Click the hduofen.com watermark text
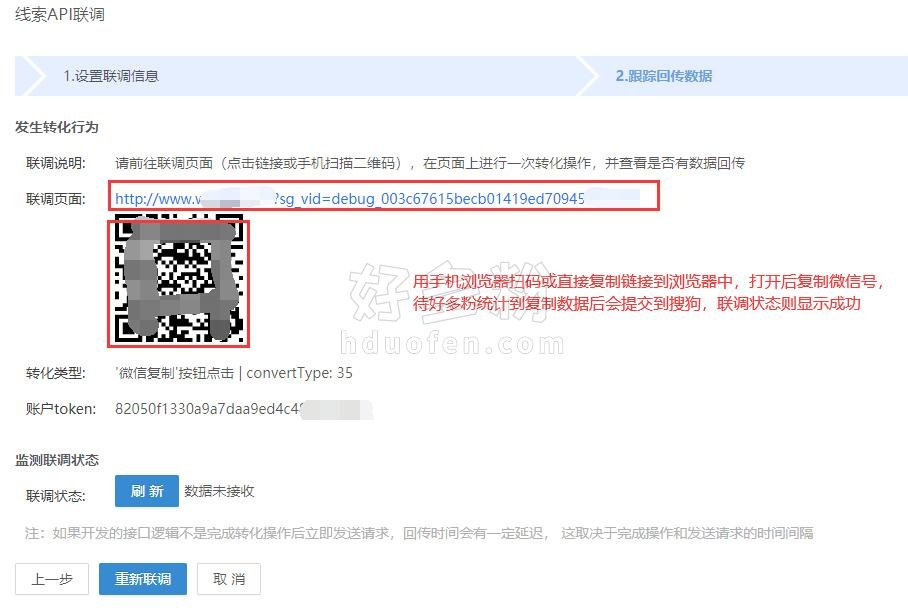 pos(452,343)
